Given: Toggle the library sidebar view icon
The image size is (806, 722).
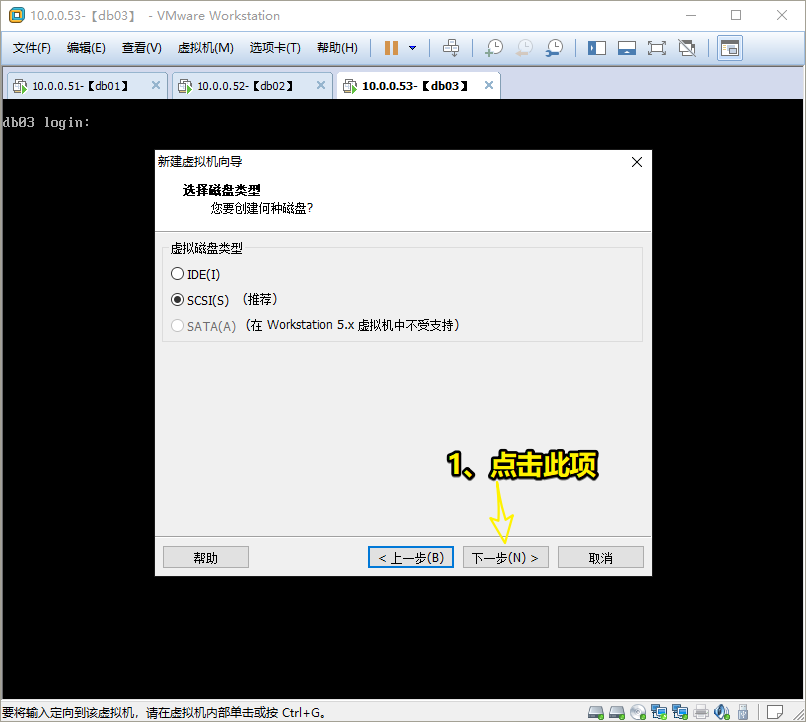Looking at the screenshot, I should tap(597, 48).
